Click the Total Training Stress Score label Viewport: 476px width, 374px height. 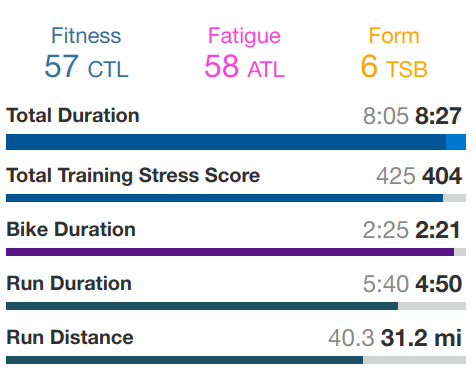coord(133,175)
